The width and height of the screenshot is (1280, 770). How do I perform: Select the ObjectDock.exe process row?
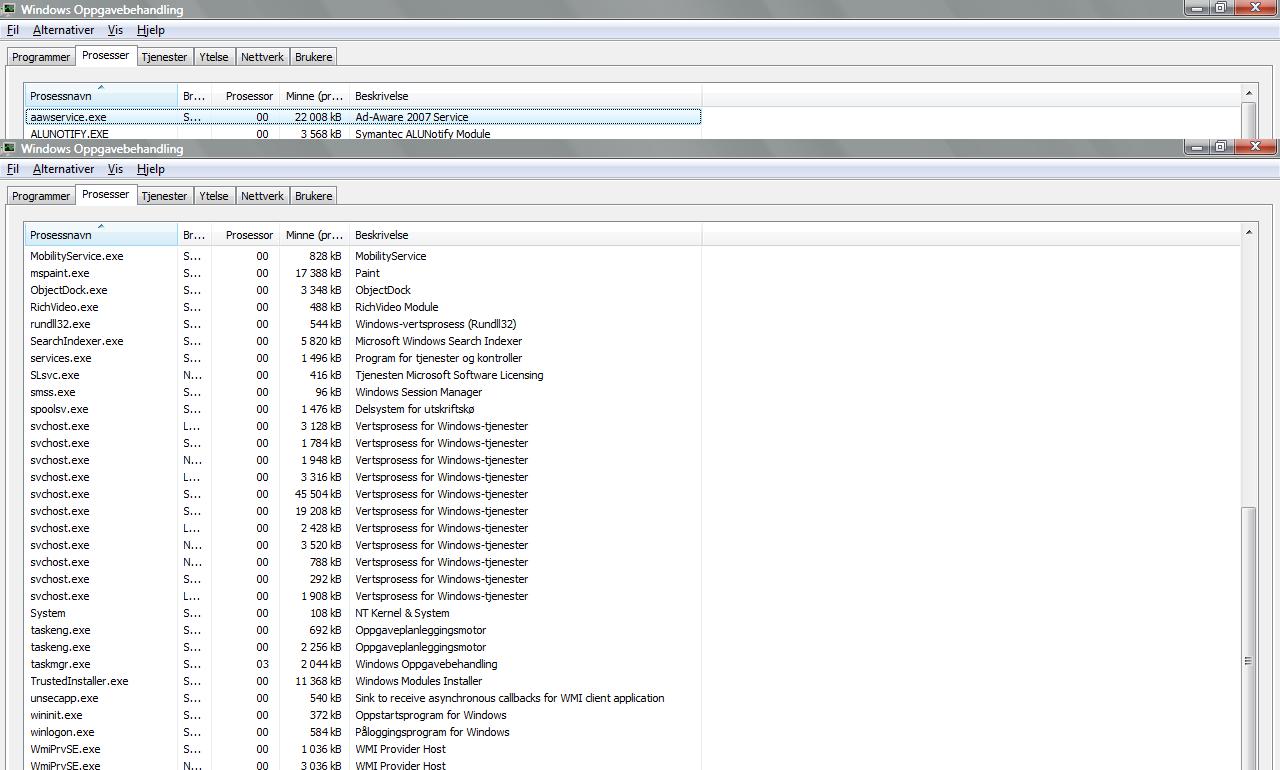point(363,290)
